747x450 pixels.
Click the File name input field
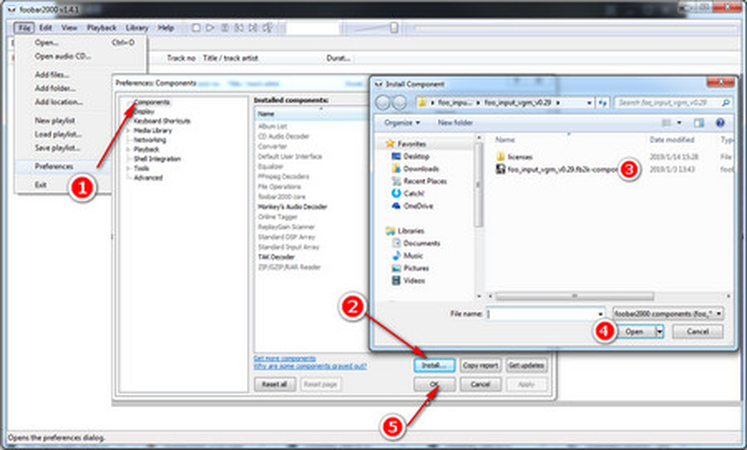coord(541,314)
